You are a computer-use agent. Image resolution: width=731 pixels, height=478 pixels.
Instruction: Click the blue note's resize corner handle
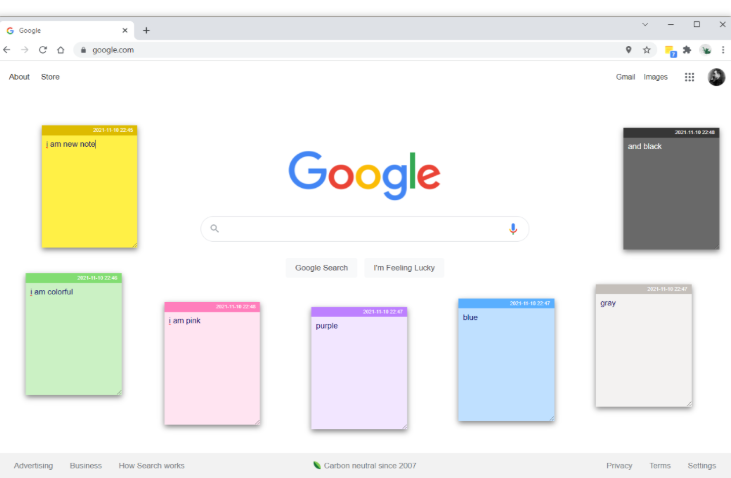coord(552,418)
